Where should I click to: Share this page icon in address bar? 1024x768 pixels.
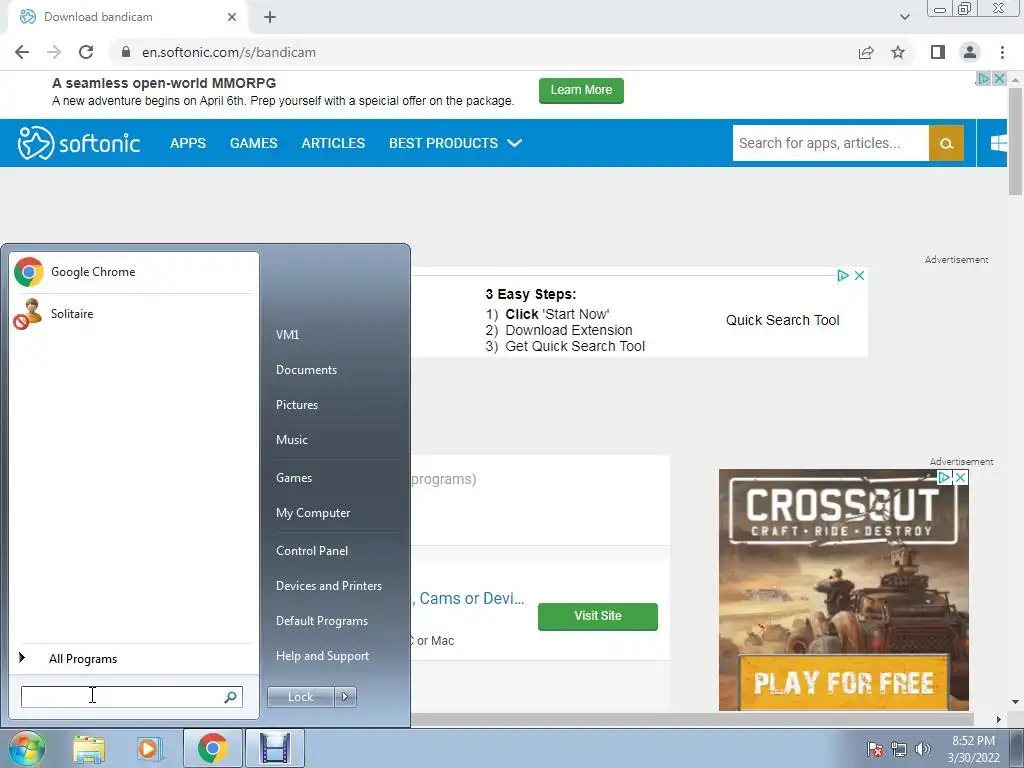coord(866,52)
